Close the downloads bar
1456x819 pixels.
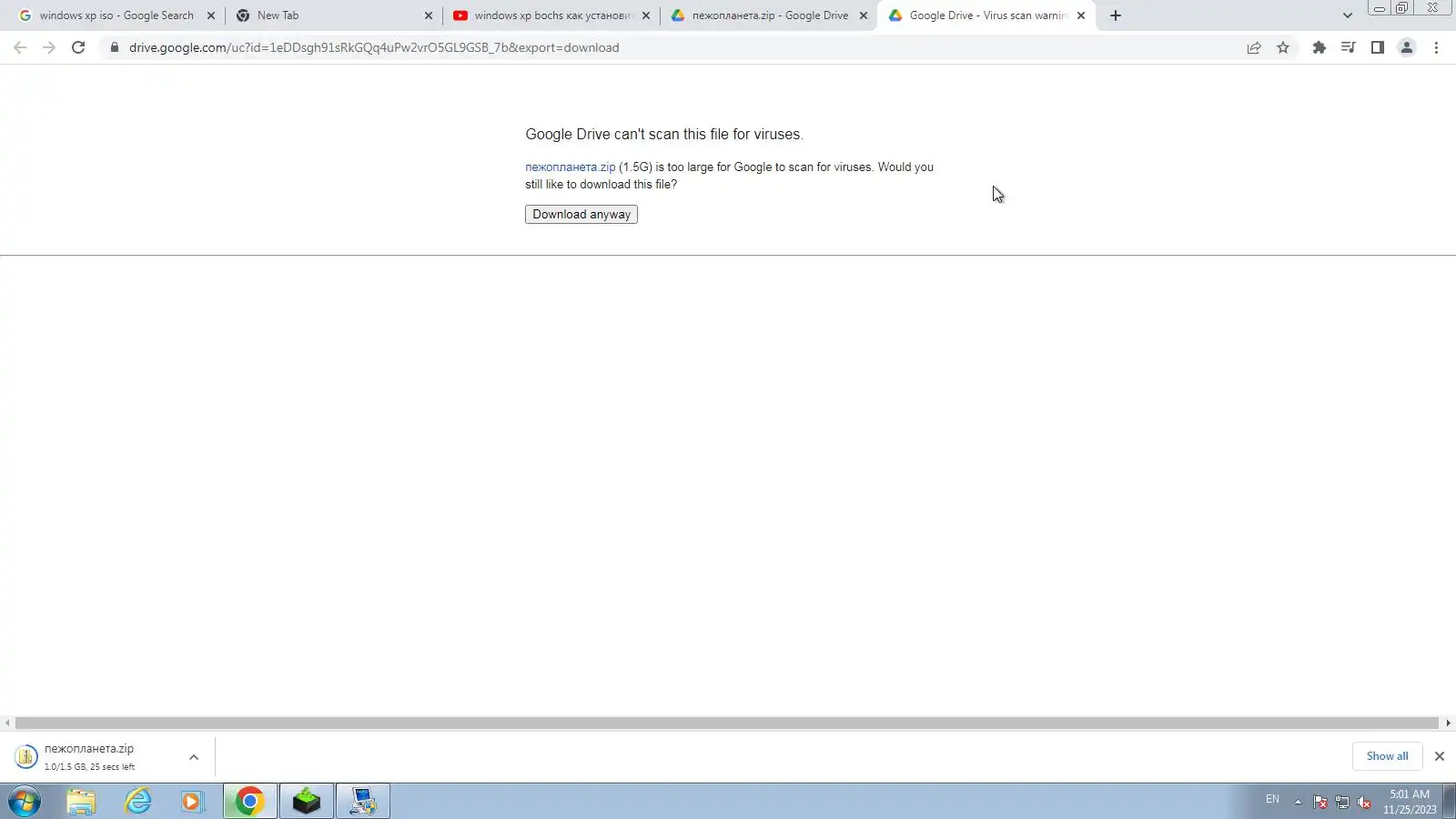(x=1440, y=756)
